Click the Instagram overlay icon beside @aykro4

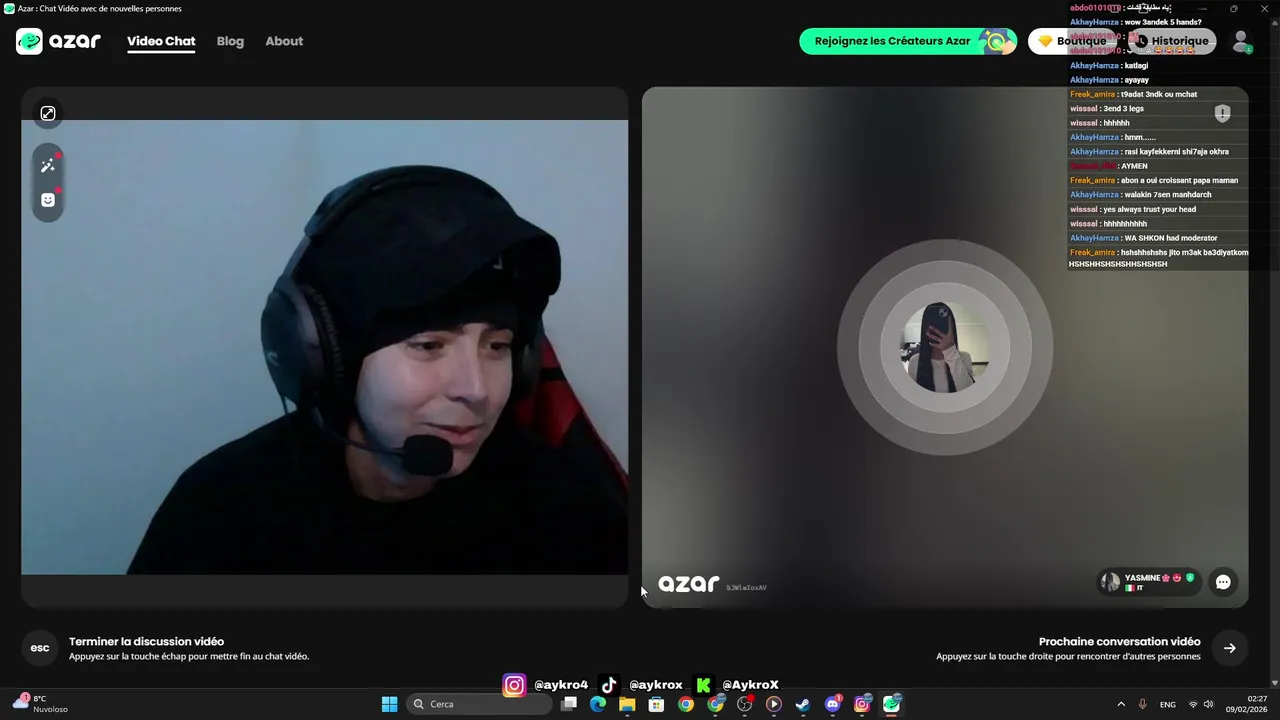point(514,685)
